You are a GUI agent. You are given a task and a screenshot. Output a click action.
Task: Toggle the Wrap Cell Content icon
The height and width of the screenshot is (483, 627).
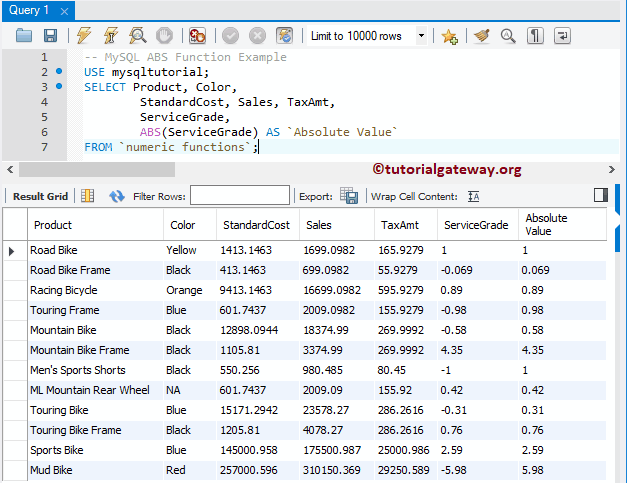[x=474, y=196]
